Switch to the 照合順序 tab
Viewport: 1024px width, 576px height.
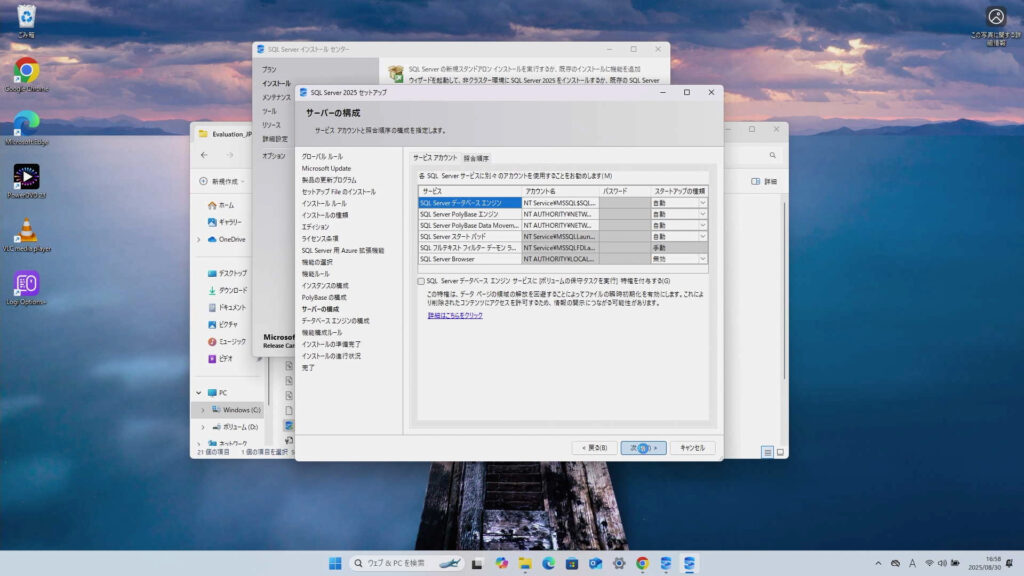pyautogui.click(x=476, y=158)
